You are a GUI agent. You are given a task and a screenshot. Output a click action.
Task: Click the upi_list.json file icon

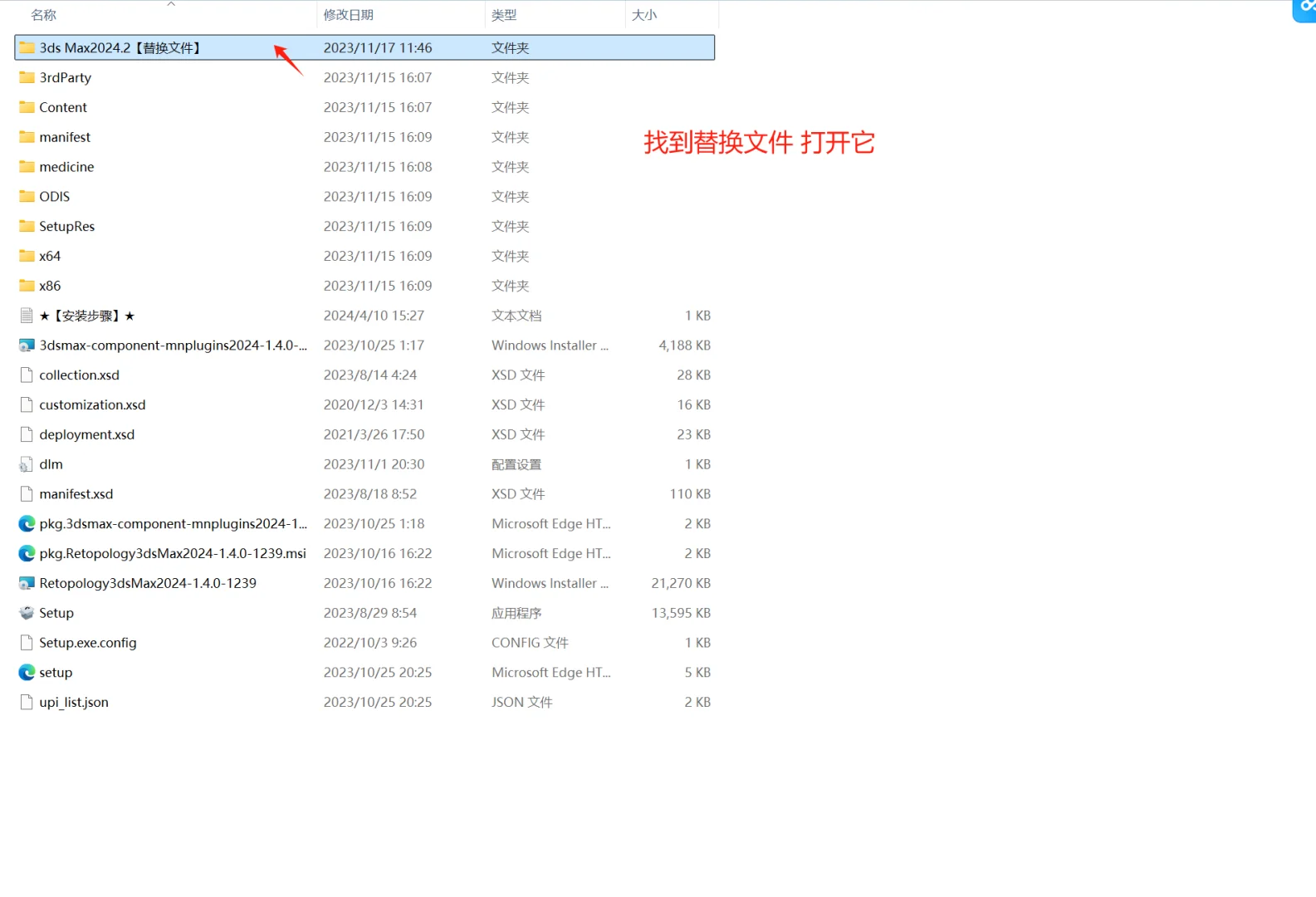[x=27, y=703]
